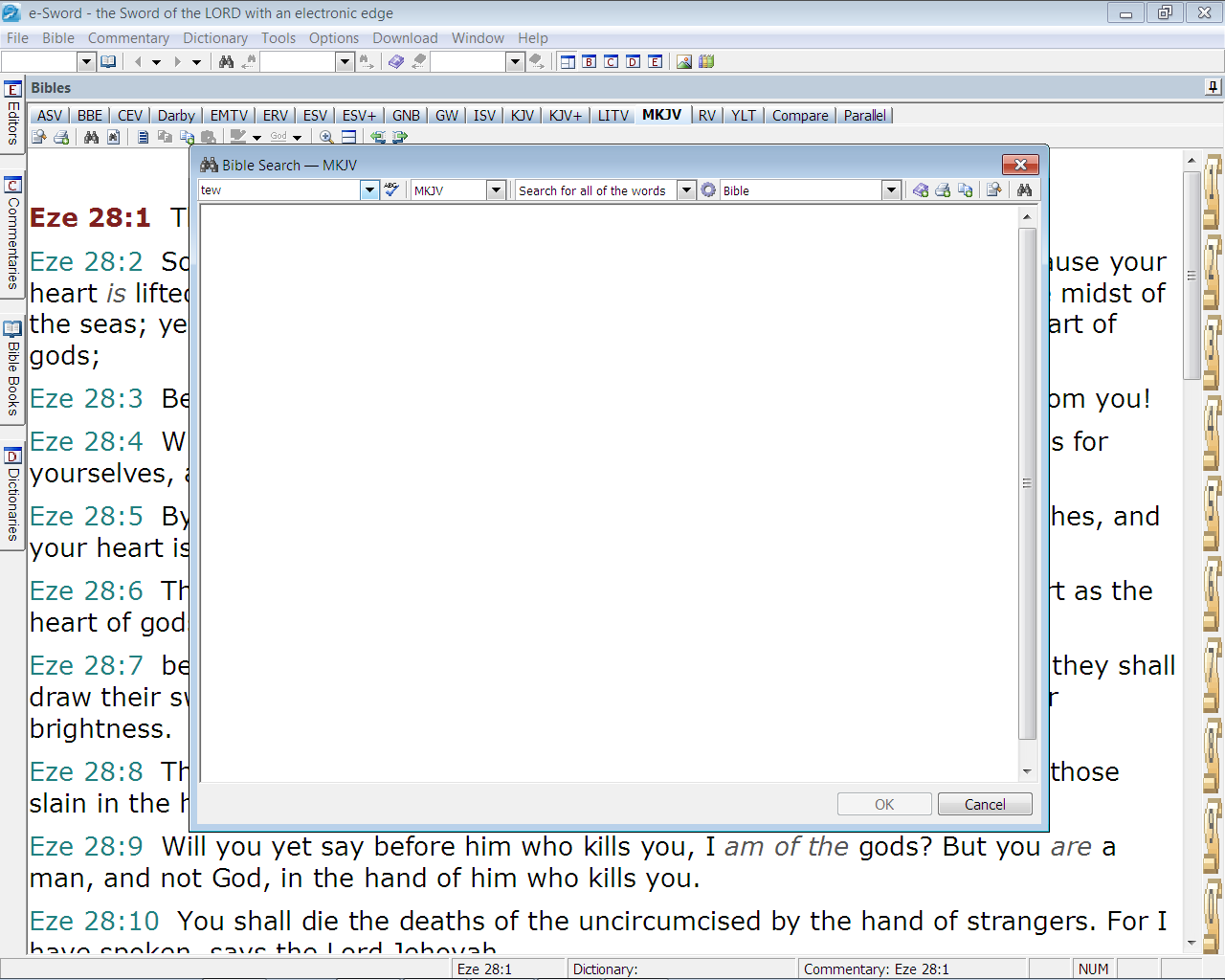Open the library books icon in main toolbar
The image size is (1225, 980).
(706, 61)
